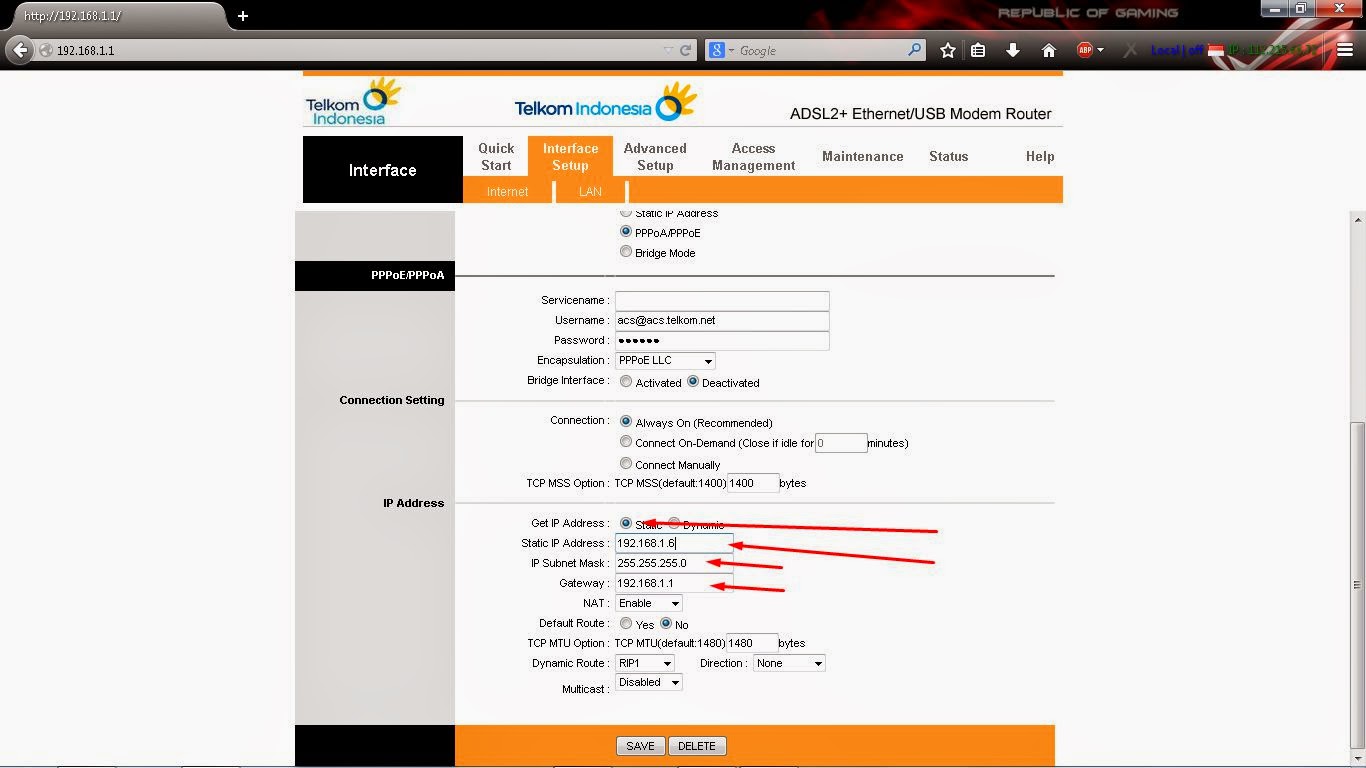Click the TCP MSS value field 1400
The width and height of the screenshot is (1366, 768).
click(x=753, y=483)
